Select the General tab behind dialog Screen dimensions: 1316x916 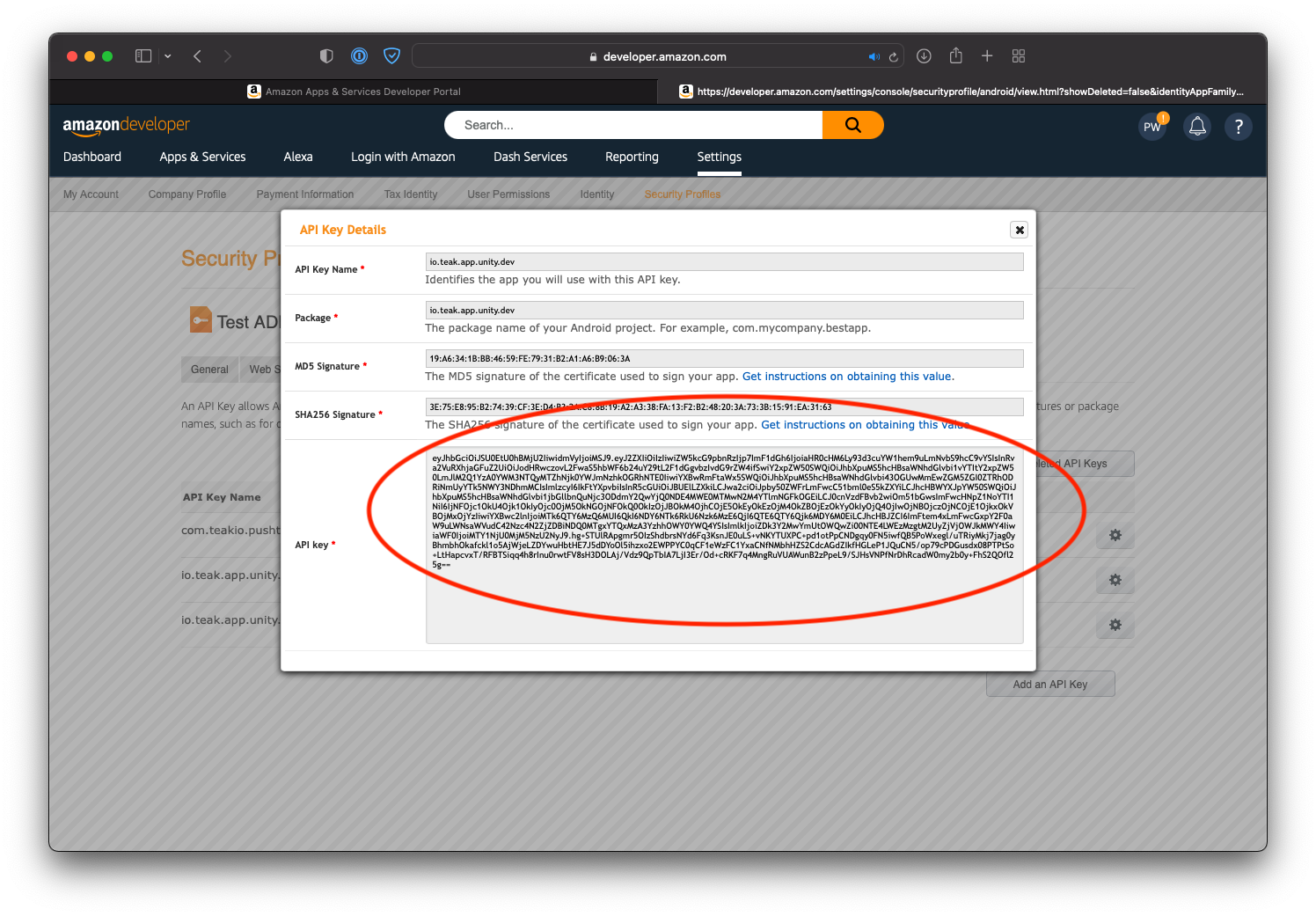coord(209,370)
